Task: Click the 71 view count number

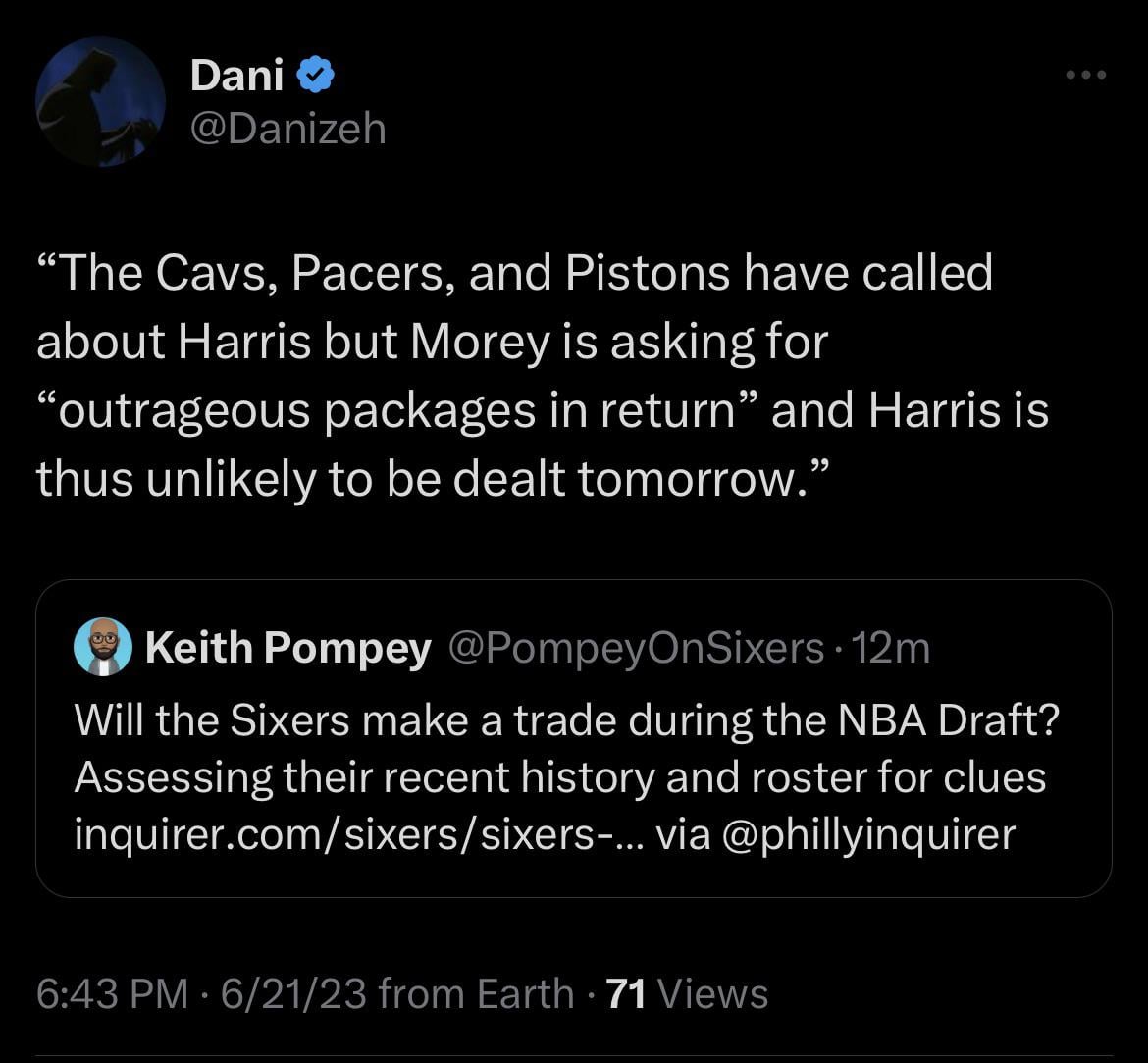Action: (x=626, y=994)
